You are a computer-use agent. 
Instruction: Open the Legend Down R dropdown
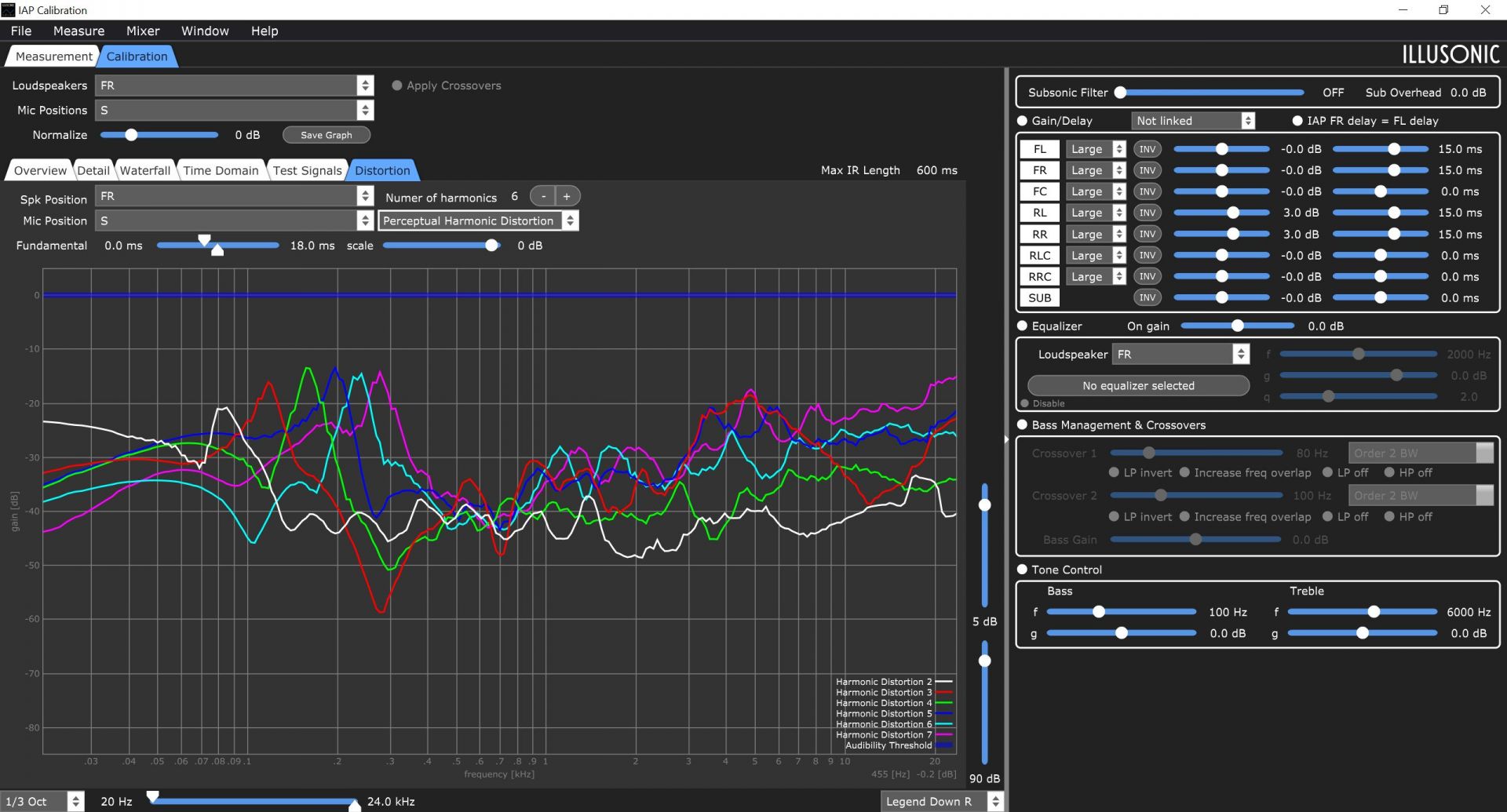(x=942, y=801)
